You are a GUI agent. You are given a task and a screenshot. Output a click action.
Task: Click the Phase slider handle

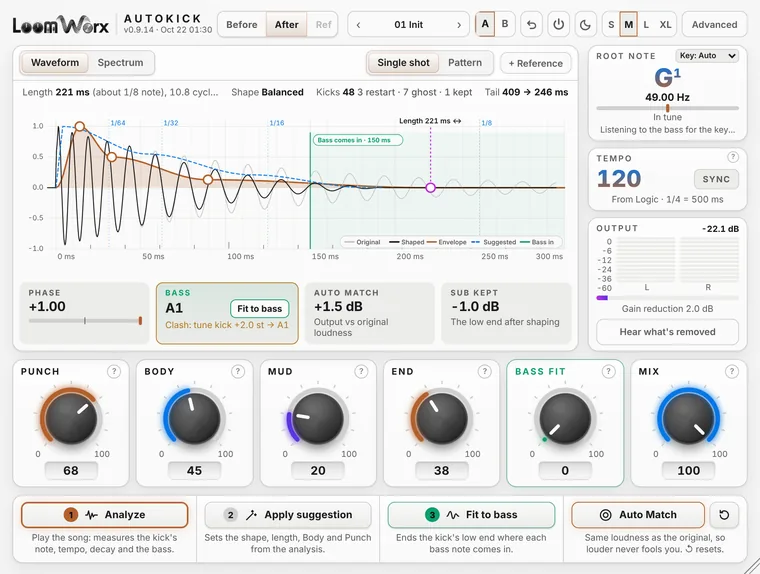140,320
